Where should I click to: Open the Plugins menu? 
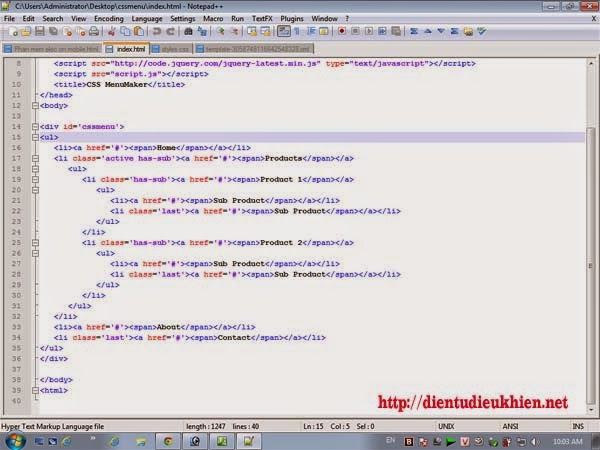point(292,19)
